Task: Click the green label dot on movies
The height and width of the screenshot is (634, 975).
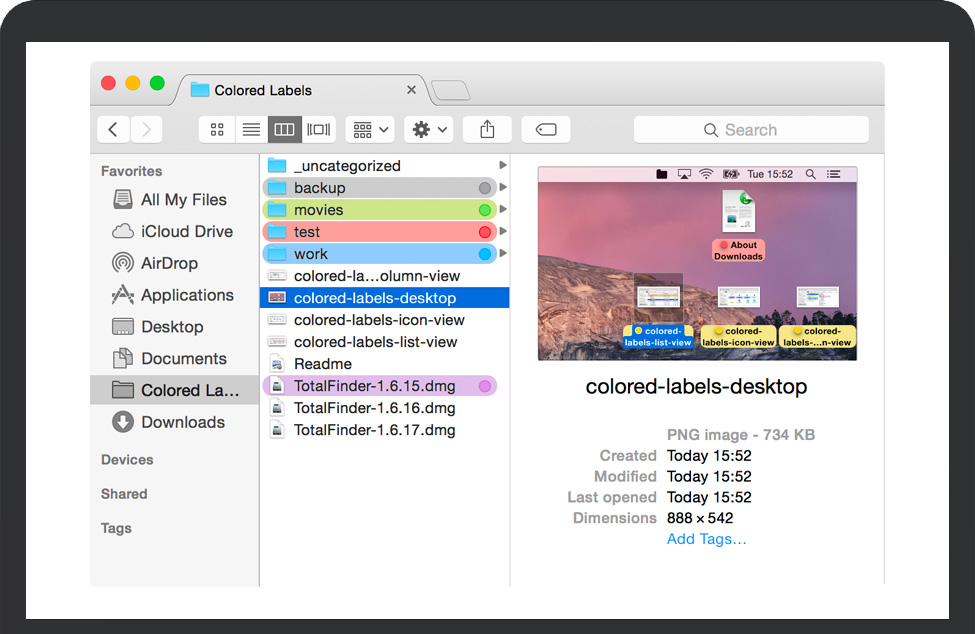Action: tap(485, 210)
